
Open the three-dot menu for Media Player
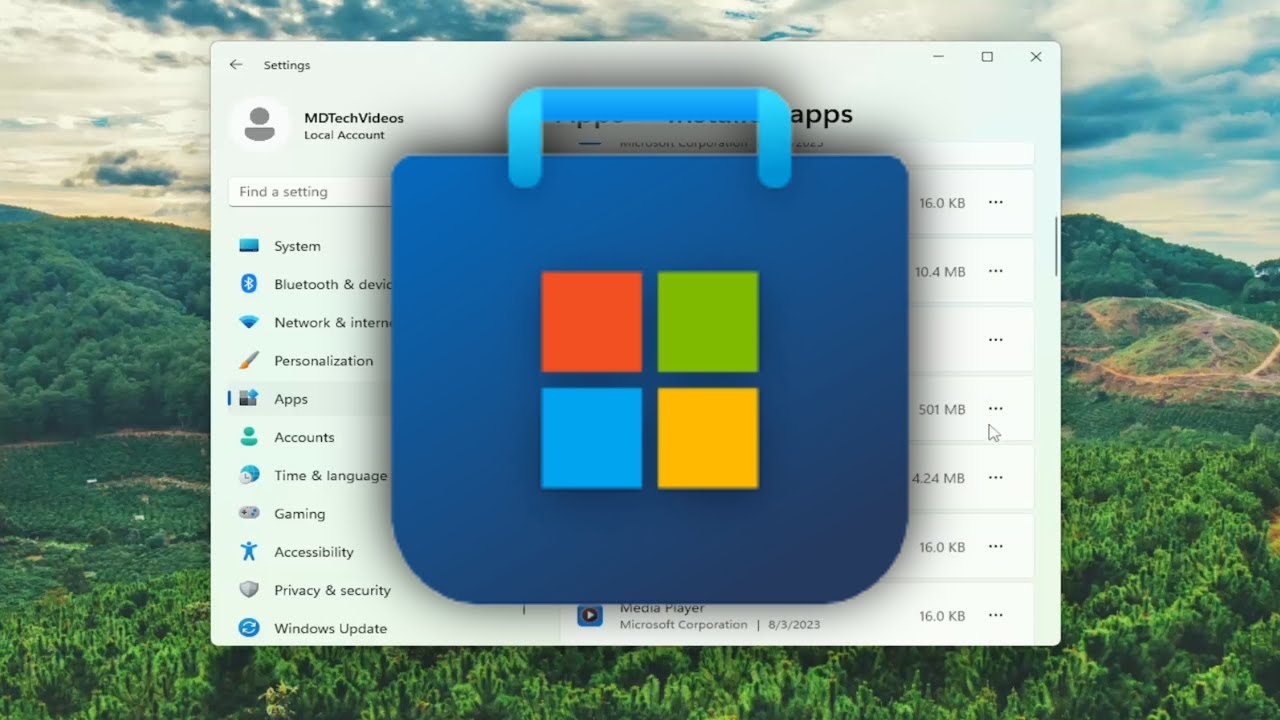995,616
